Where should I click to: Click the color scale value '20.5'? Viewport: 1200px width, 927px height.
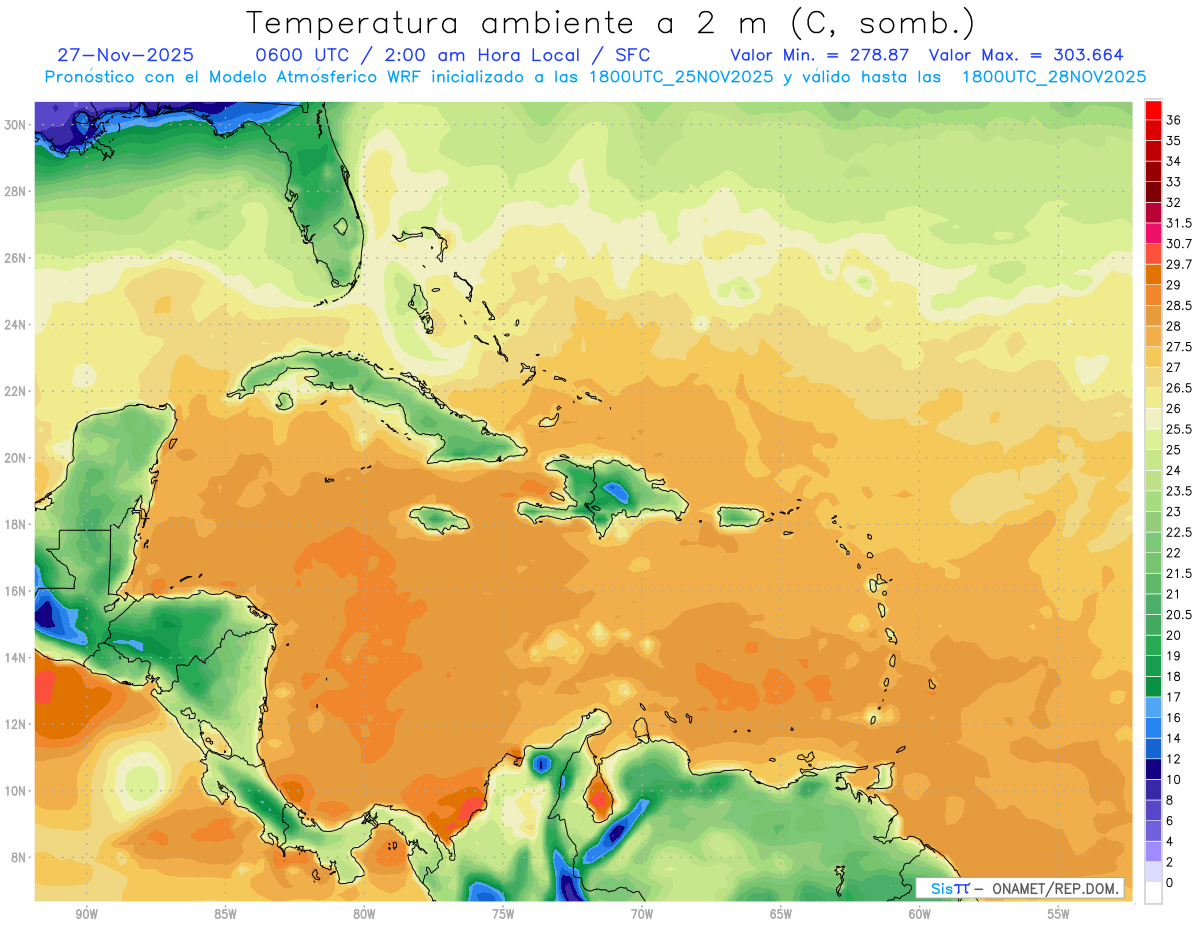(x=1179, y=615)
